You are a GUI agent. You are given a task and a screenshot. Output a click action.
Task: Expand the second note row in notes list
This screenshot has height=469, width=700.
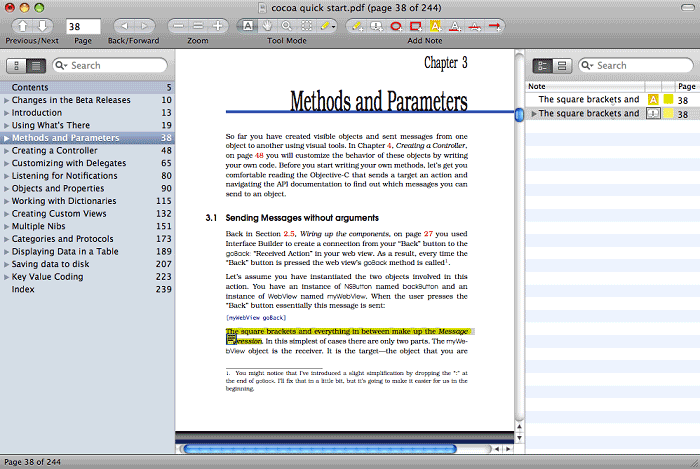click(533, 114)
